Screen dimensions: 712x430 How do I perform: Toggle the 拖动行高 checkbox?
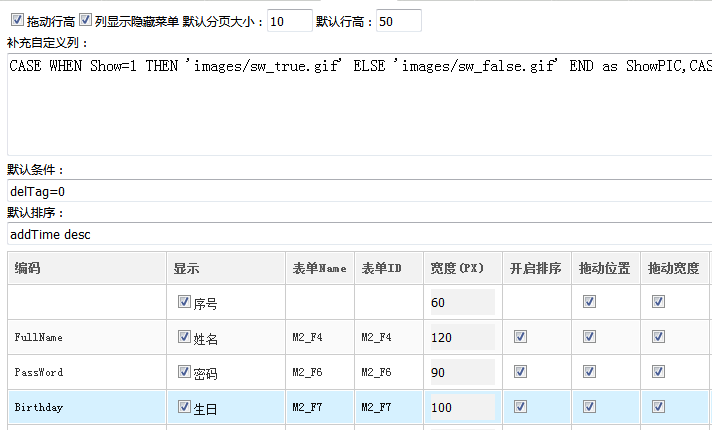17,20
